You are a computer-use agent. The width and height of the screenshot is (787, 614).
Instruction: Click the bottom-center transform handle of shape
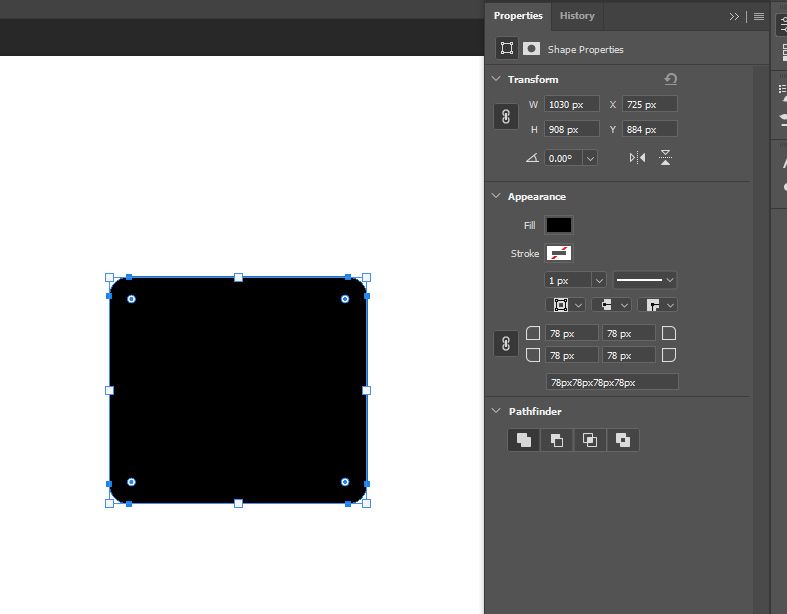pos(238,503)
